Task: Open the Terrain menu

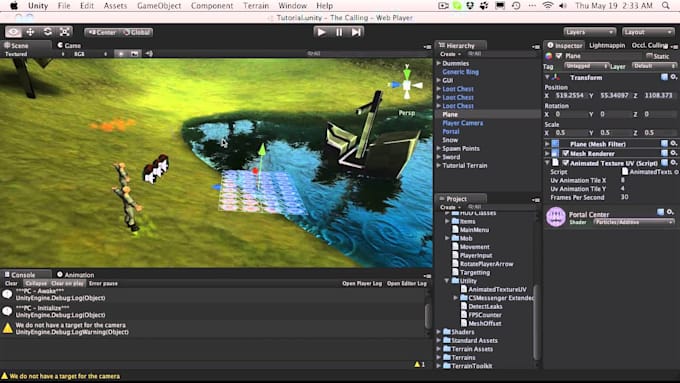Action: click(x=255, y=6)
